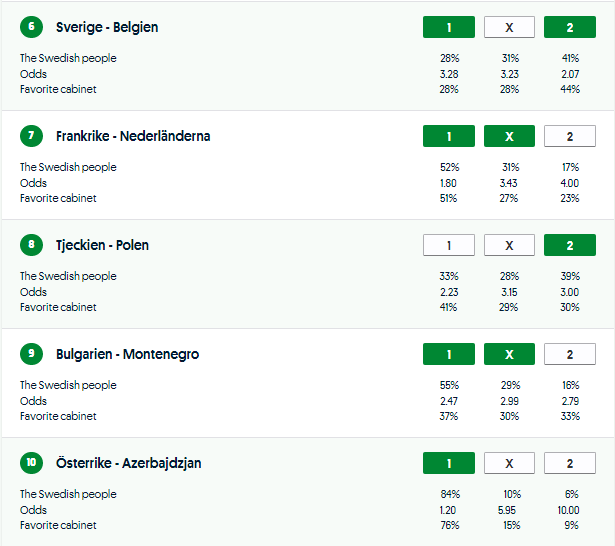Toggle 1 for Frankrike - Nederländerna
Image resolution: width=615 pixels, height=546 pixels.
[449, 136]
